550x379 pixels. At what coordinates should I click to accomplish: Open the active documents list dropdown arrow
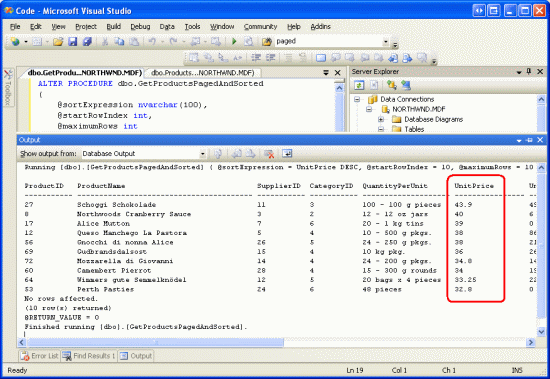(x=326, y=73)
